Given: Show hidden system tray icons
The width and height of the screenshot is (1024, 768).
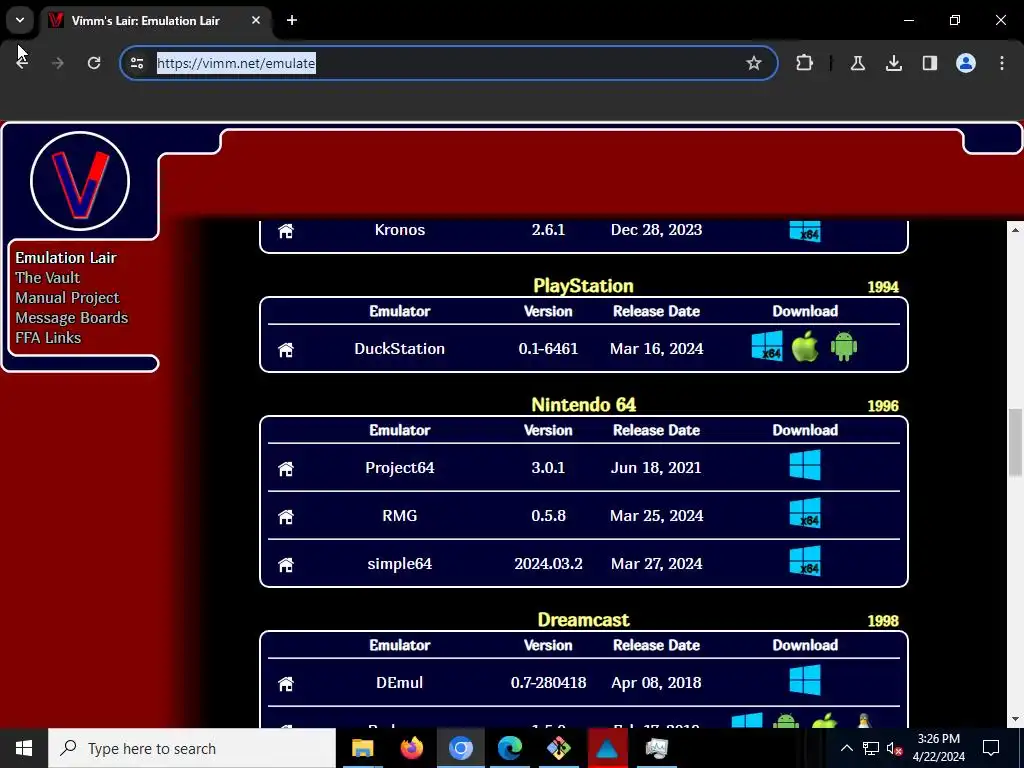Looking at the screenshot, I should click(x=846, y=748).
